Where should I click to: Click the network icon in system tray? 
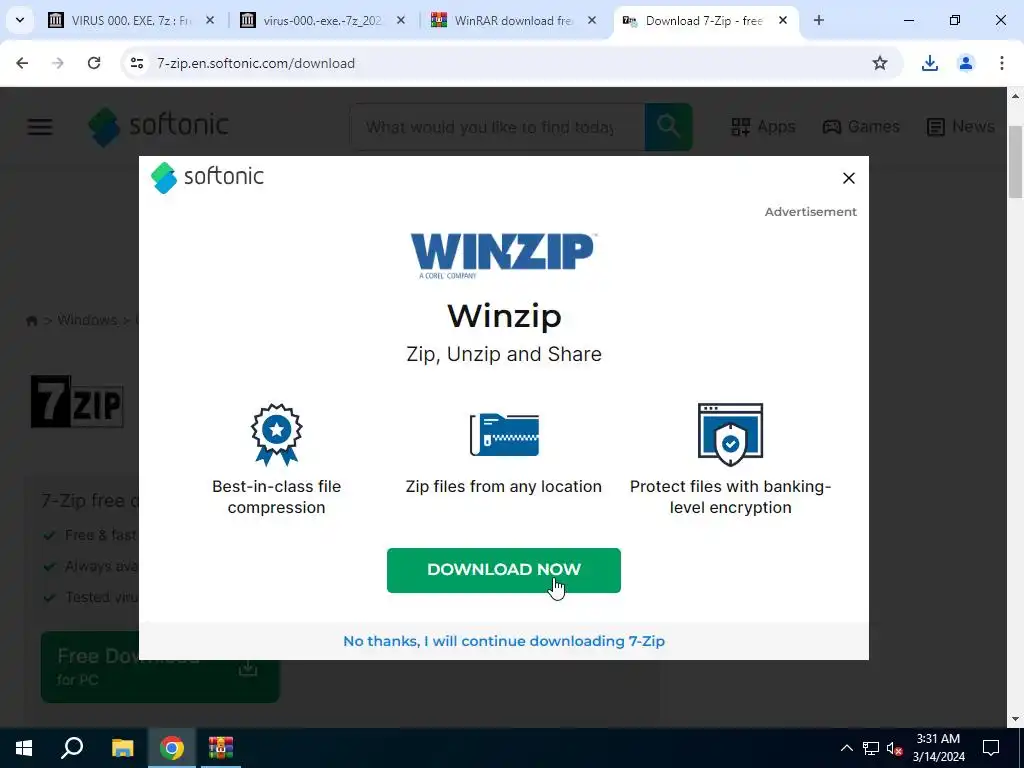click(871, 748)
